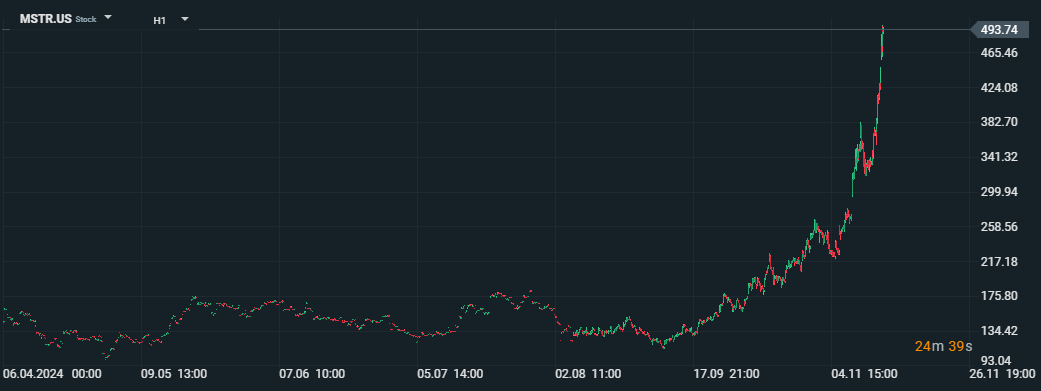This screenshot has width=1041, height=391.
Task: Click the 217.18 price level label
Action: [999, 262]
